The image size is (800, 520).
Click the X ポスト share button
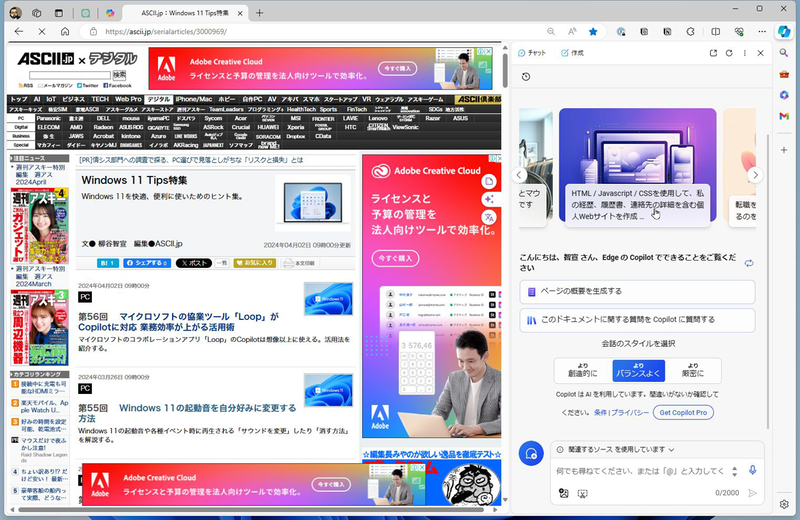point(194,263)
